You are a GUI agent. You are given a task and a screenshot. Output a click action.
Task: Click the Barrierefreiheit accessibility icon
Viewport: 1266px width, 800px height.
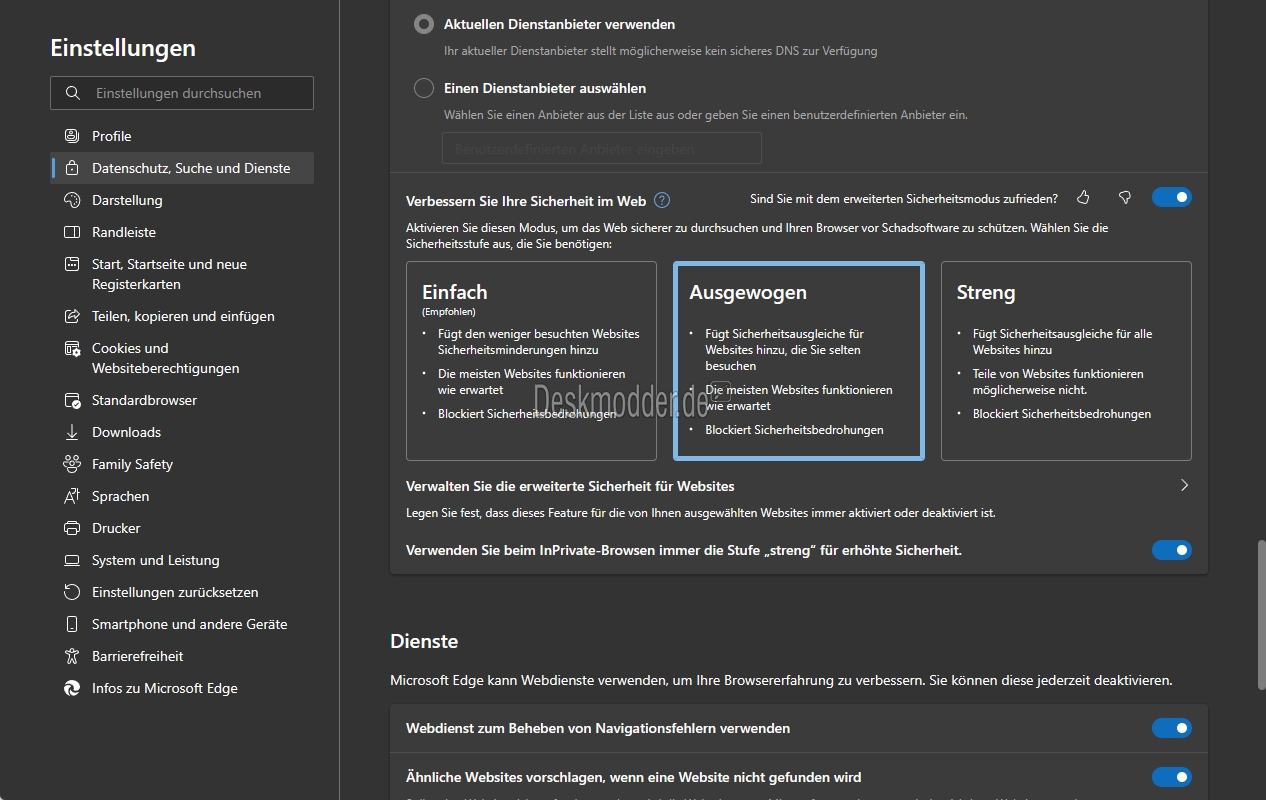click(72, 656)
